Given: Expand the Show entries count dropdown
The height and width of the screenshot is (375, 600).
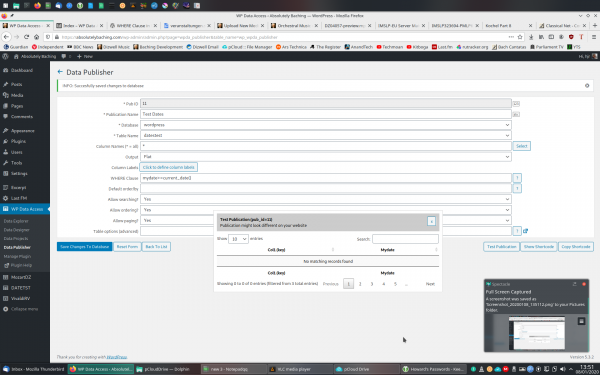Looking at the screenshot, I should (238, 239).
